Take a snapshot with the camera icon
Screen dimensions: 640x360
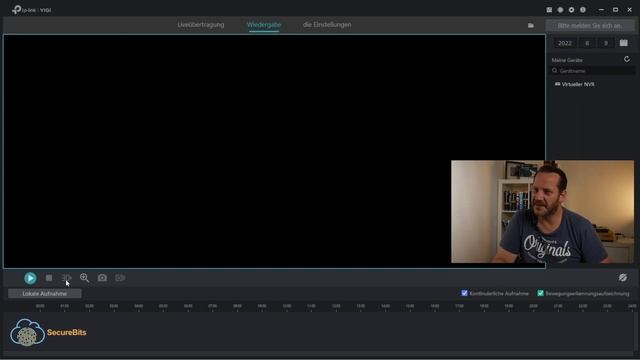pos(102,278)
